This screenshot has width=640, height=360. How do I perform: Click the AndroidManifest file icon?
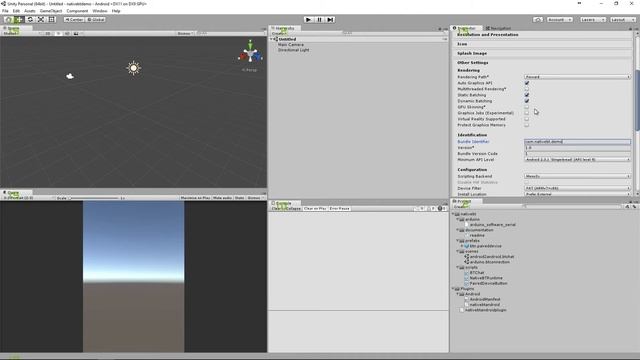pos(467,299)
